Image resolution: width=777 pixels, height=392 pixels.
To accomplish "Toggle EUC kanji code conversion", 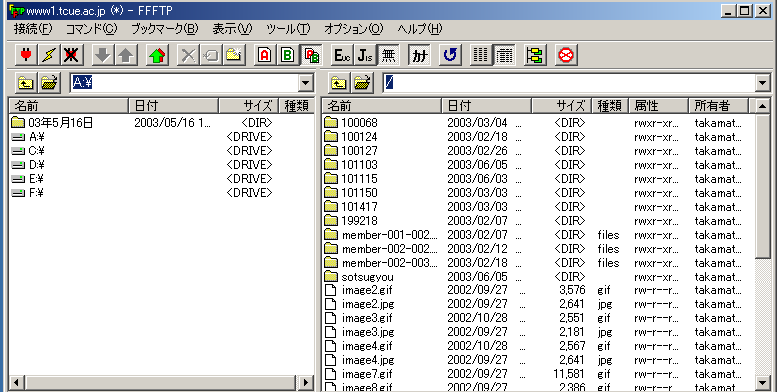I will [342, 55].
